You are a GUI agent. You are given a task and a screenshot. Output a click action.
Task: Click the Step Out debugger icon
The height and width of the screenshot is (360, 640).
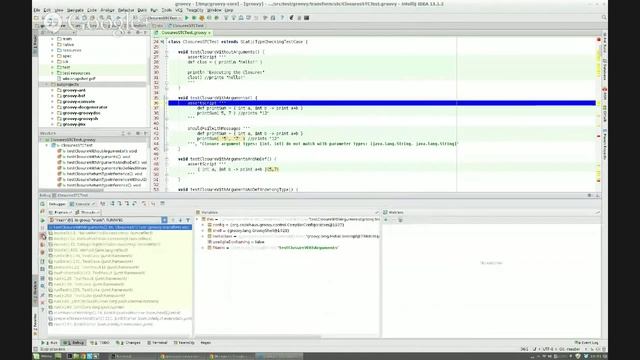(x=134, y=204)
